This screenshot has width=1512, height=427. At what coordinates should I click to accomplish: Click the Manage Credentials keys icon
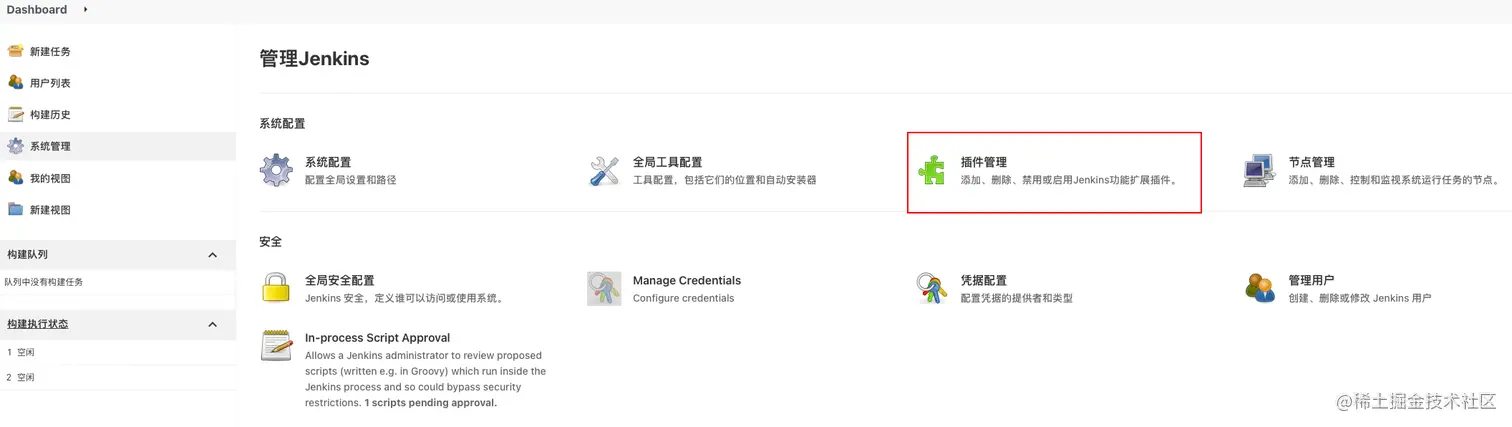point(604,288)
